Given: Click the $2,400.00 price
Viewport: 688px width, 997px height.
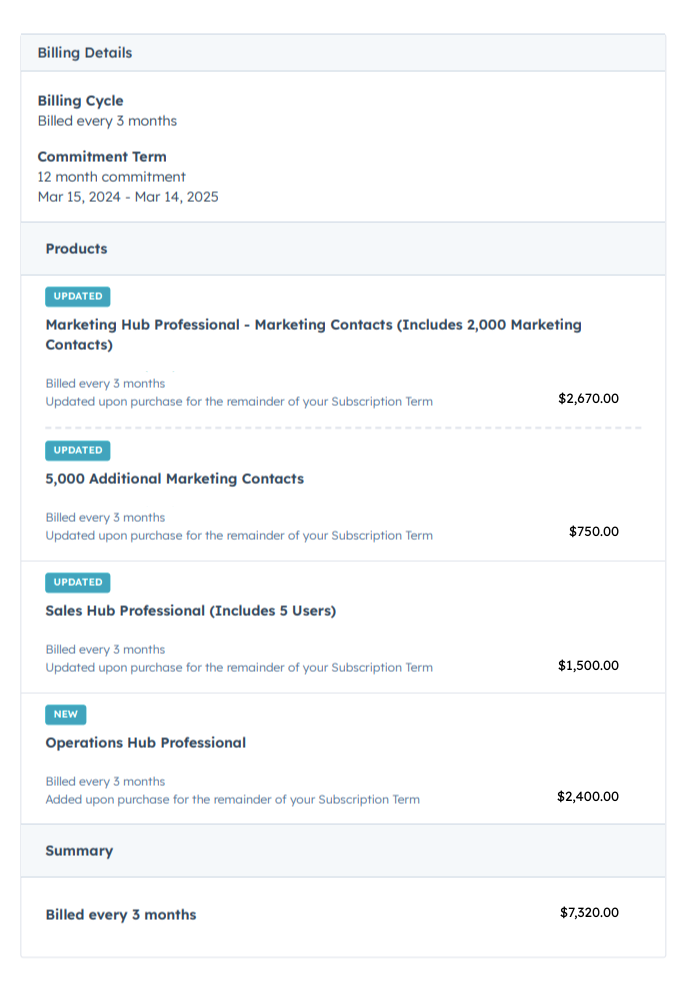Looking at the screenshot, I should pyautogui.click(x=588, y=797).
